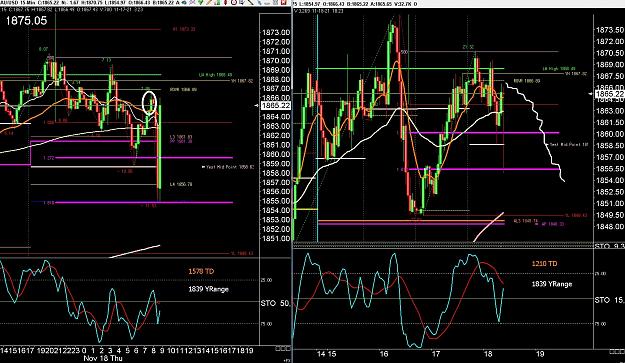Click day 19 on right chart time axis
The width and height of the screenshot is (625, 363).
(x=540, y=354)
